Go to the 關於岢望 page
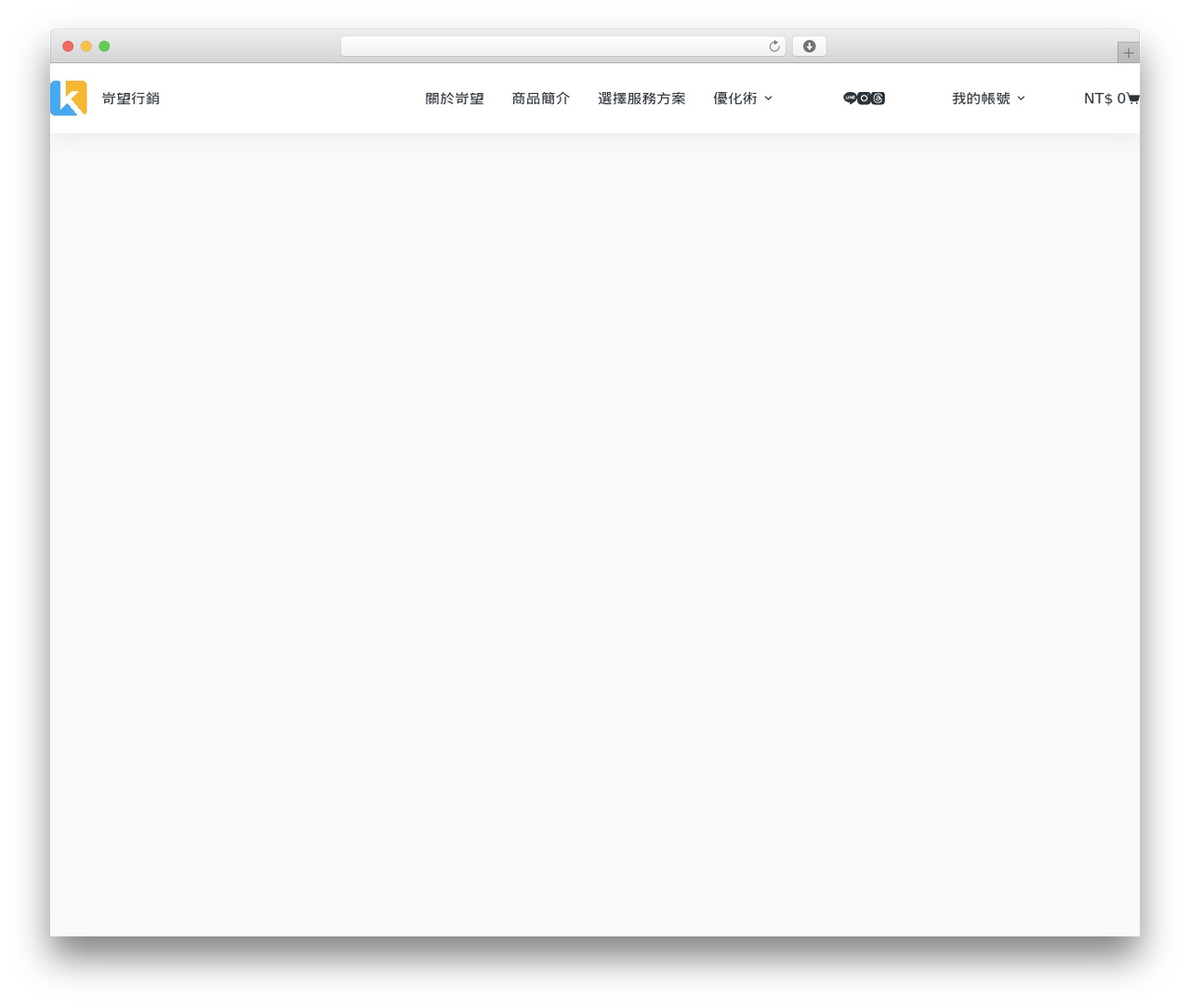Screen dimensions: 1190x1008 pos(455,99)
